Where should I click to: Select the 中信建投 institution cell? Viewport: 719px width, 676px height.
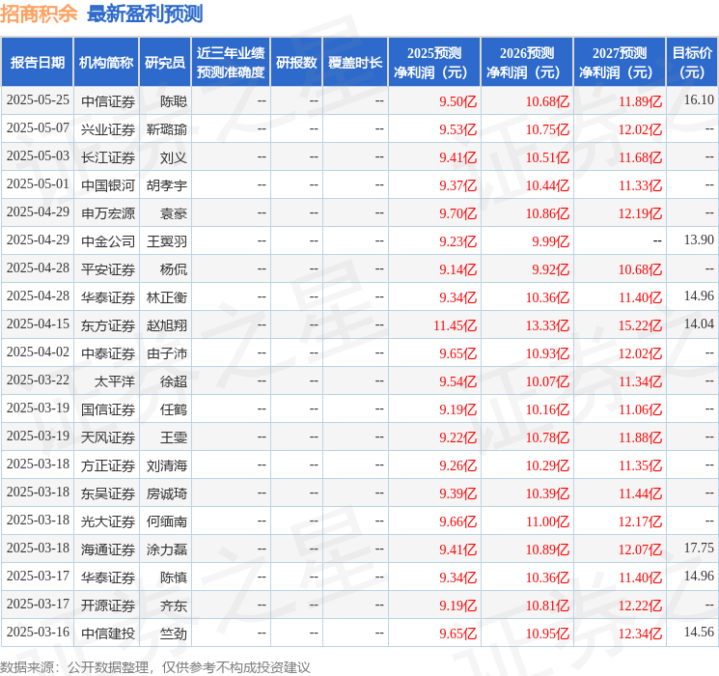(x=108, y=633)
